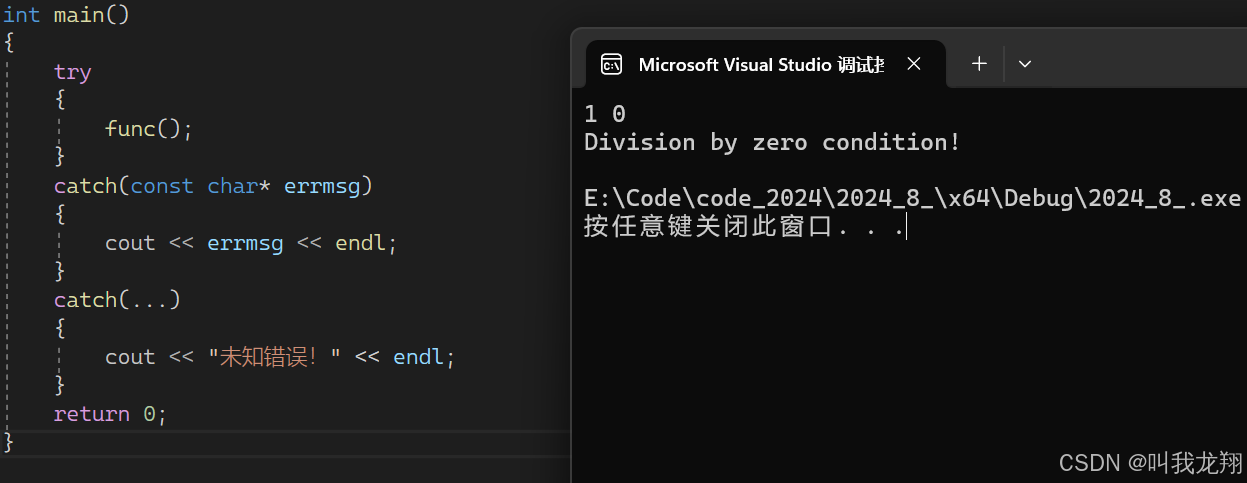The image size is (1247, 483).
Task: Click the catch(...) line in the editor
Action: coord(117,300)
